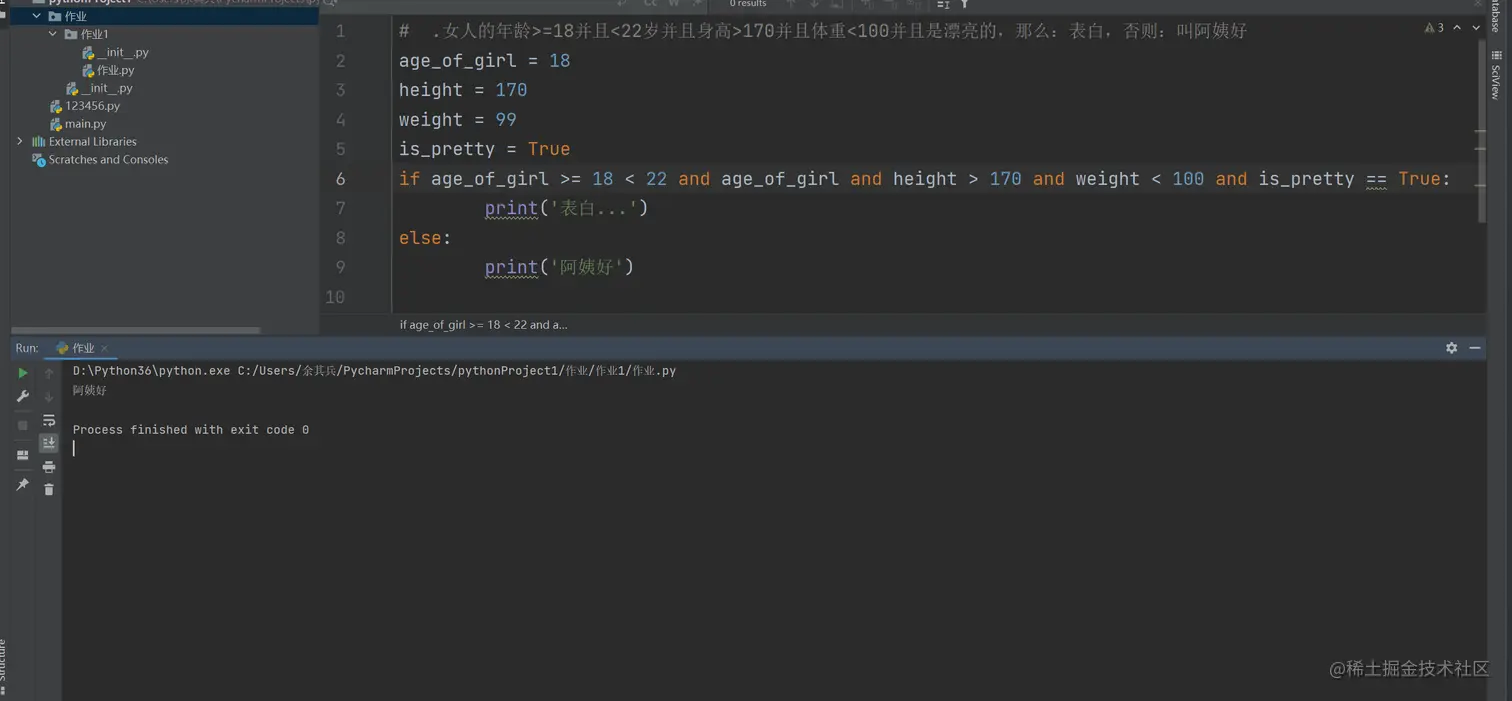
Task: Go up the stack trace arrow
Action: (x=49, y=373)
